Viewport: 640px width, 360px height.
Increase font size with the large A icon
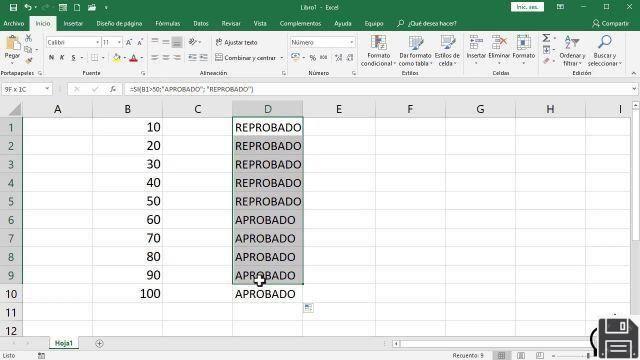pos(129,42)
